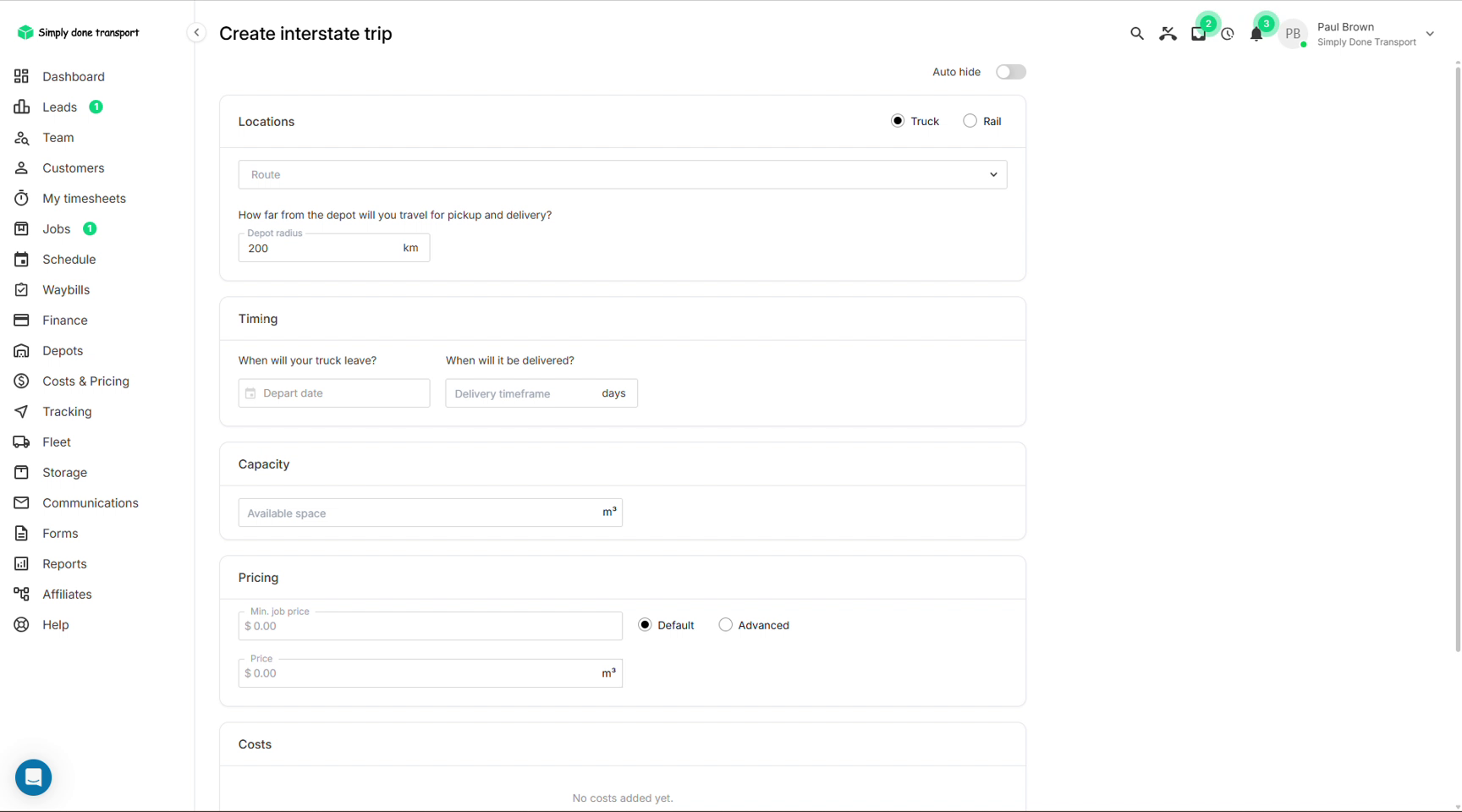
Task: Open the search magnifier in header
Action: pos(1136,34)
